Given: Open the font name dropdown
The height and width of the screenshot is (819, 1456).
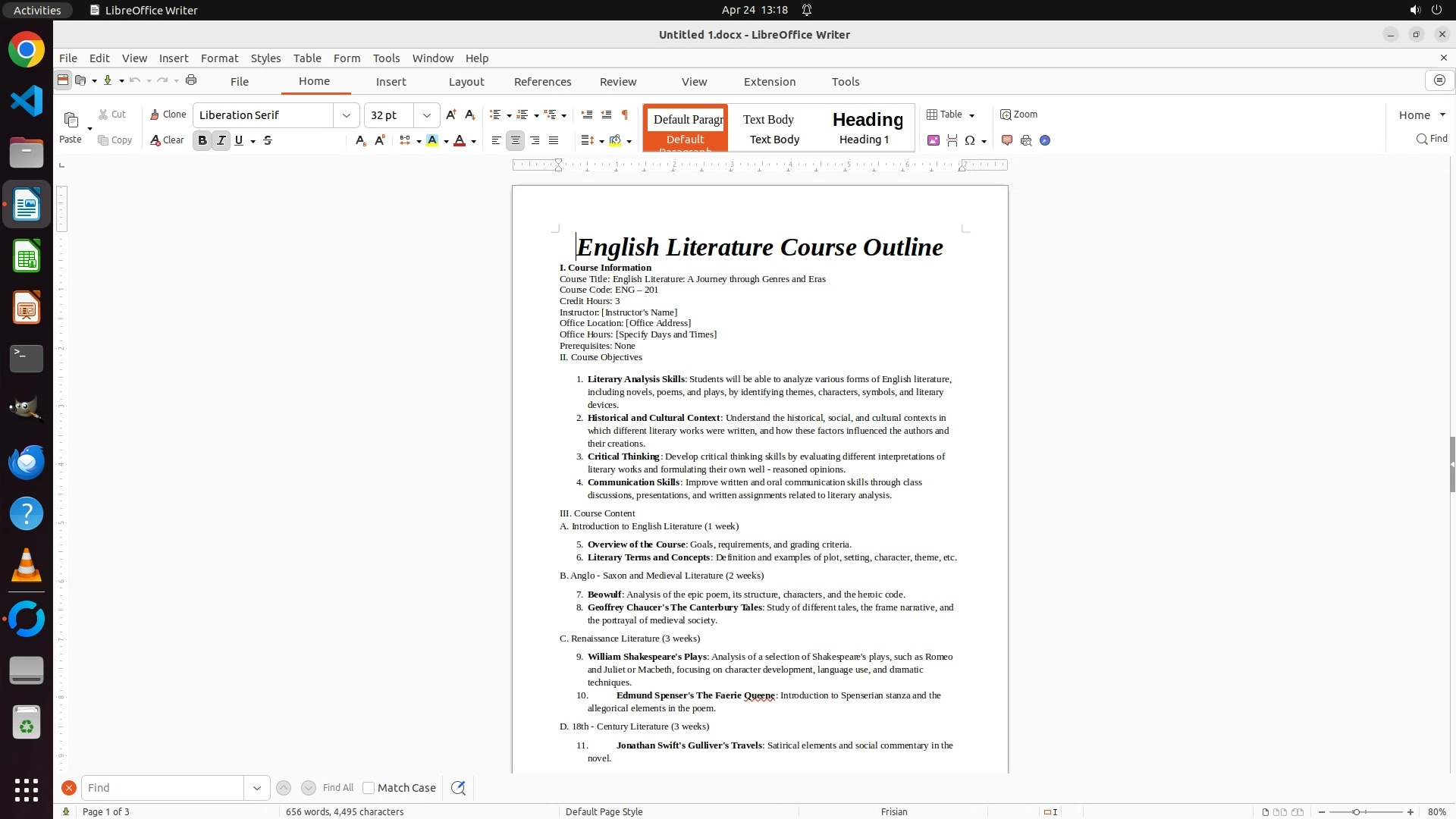Looking at the screenshot, I should pos(347,115).
